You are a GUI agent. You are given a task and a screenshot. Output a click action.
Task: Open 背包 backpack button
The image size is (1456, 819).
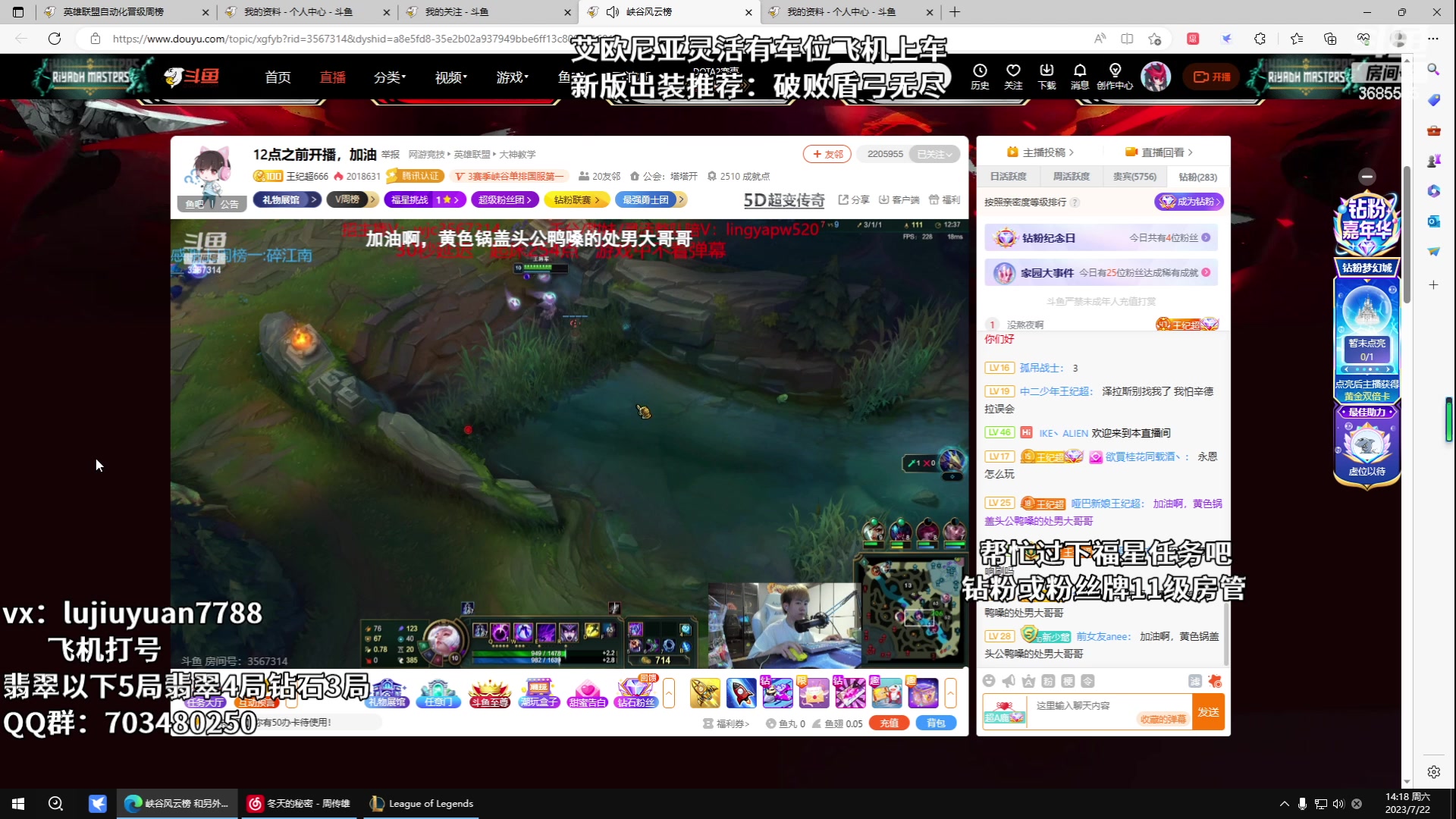936,723
